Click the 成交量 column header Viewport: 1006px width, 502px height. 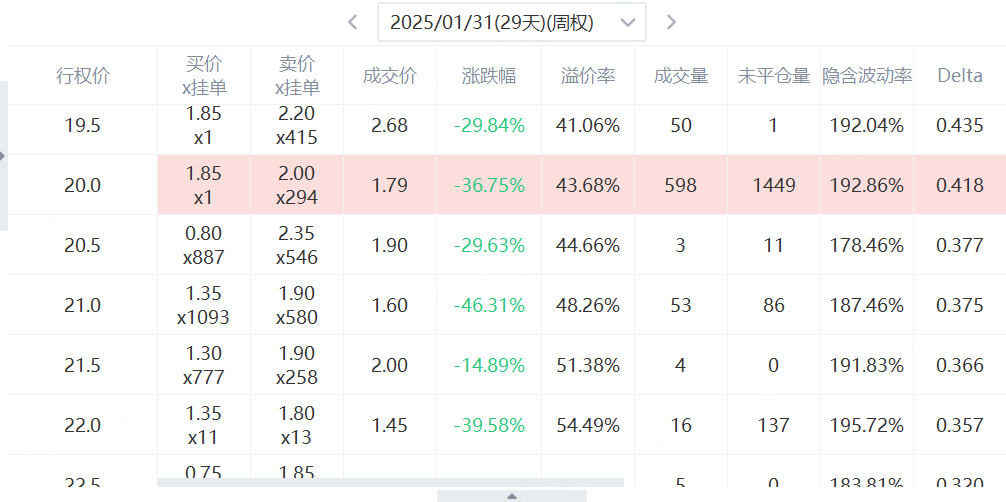(681, 76)
